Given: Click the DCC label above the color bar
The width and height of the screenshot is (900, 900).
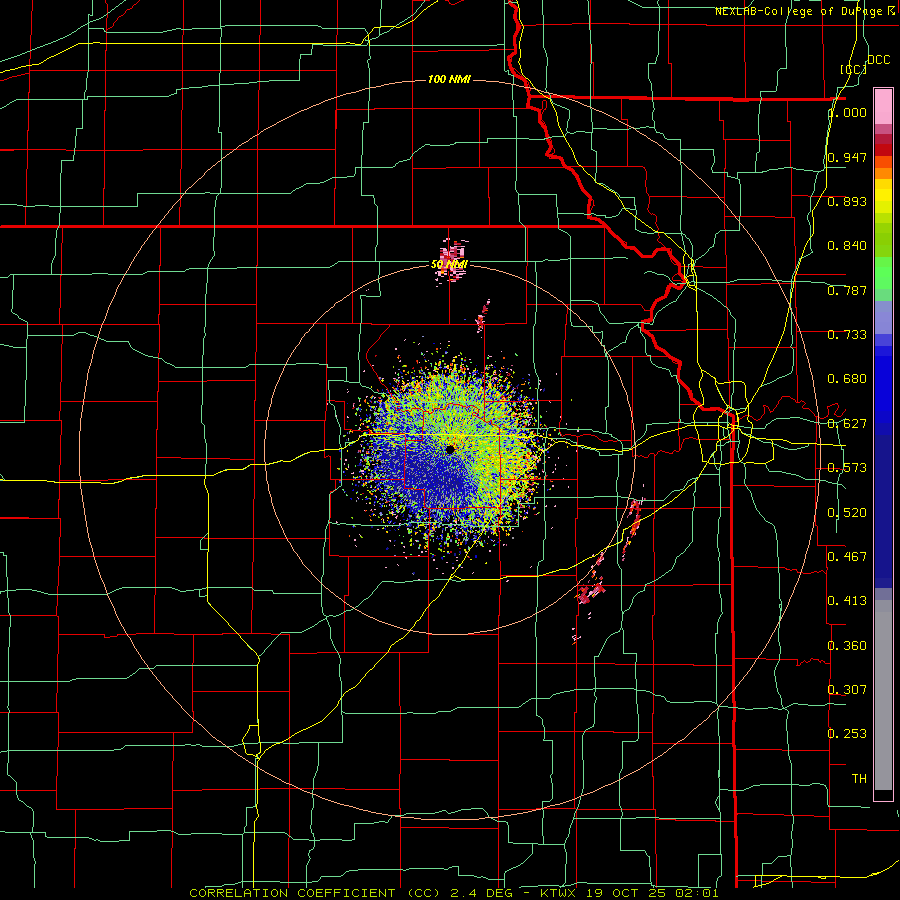Looking at the screenshot, I should pos(879,60).
